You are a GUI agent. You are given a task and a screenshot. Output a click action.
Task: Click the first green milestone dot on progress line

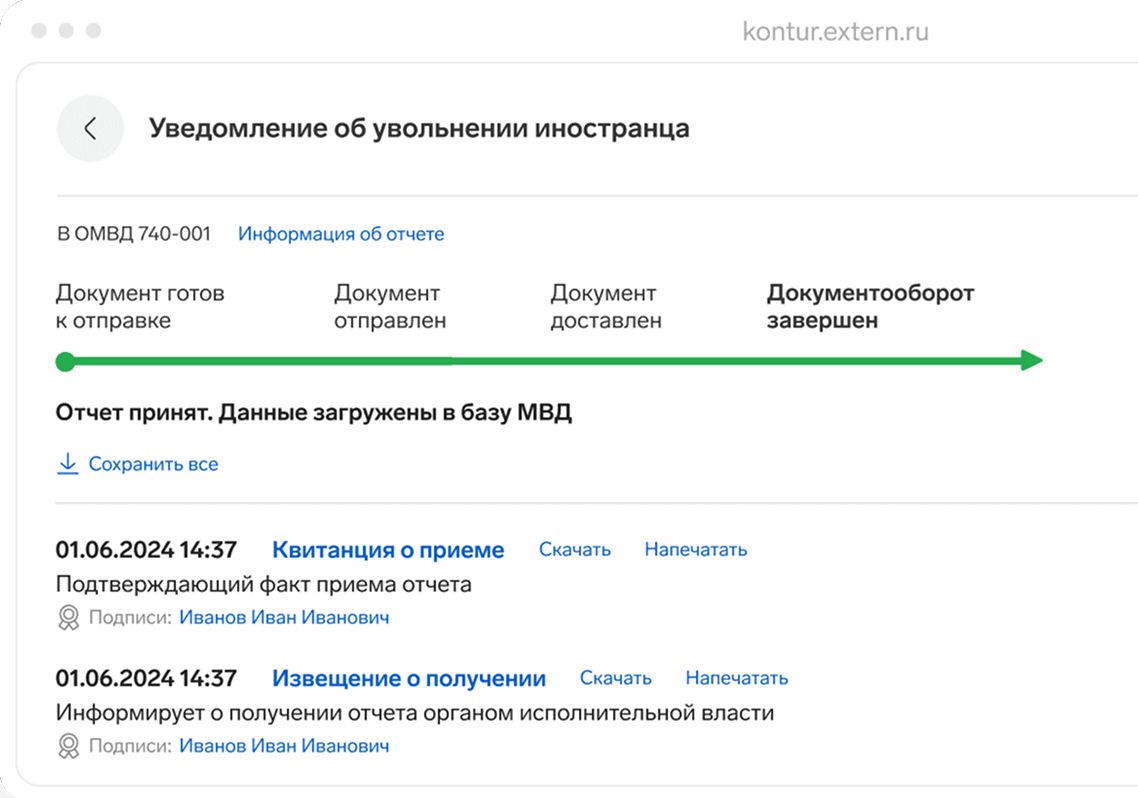point(65,361)
